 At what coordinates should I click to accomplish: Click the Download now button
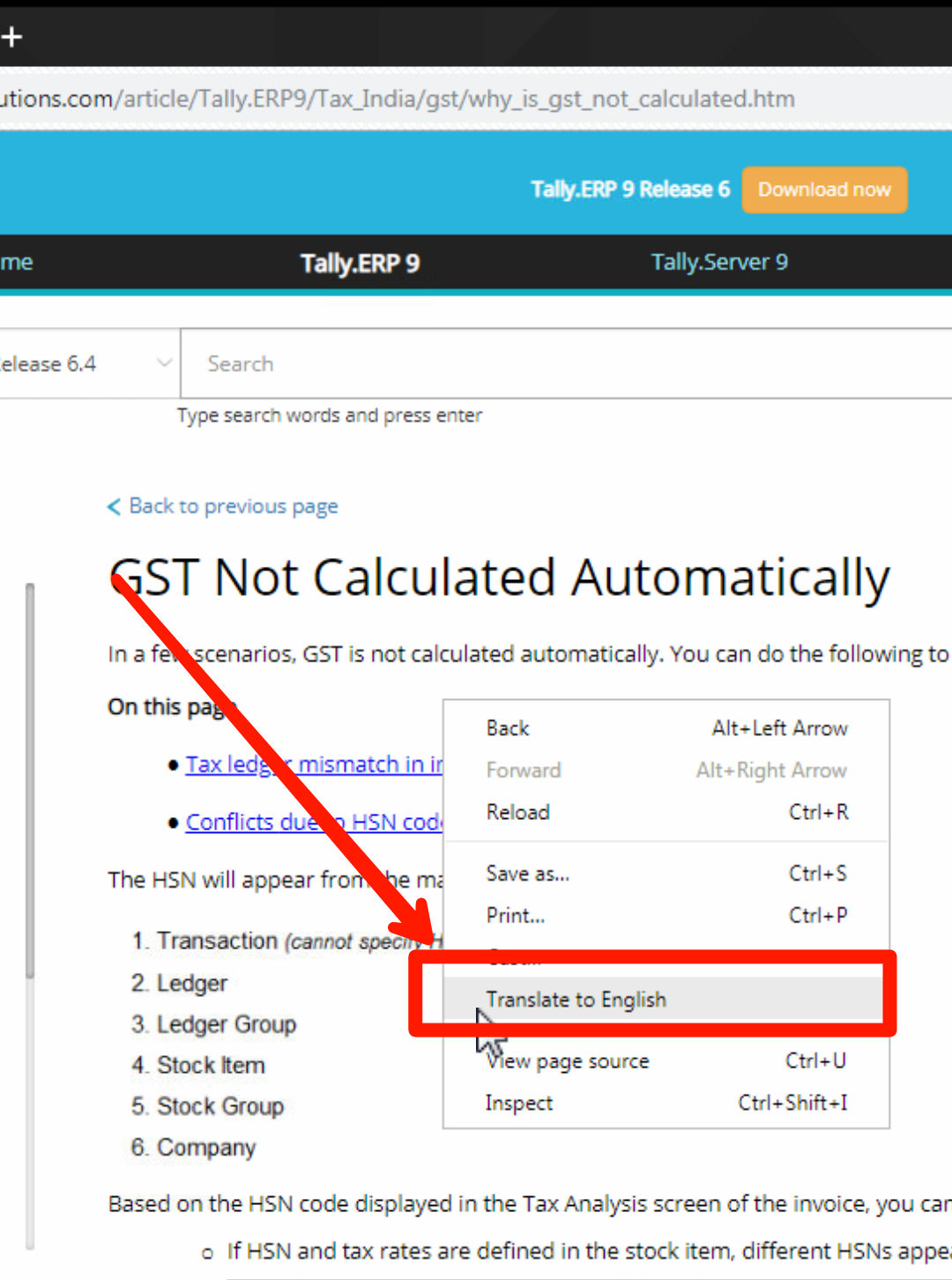tap(824, 190)
